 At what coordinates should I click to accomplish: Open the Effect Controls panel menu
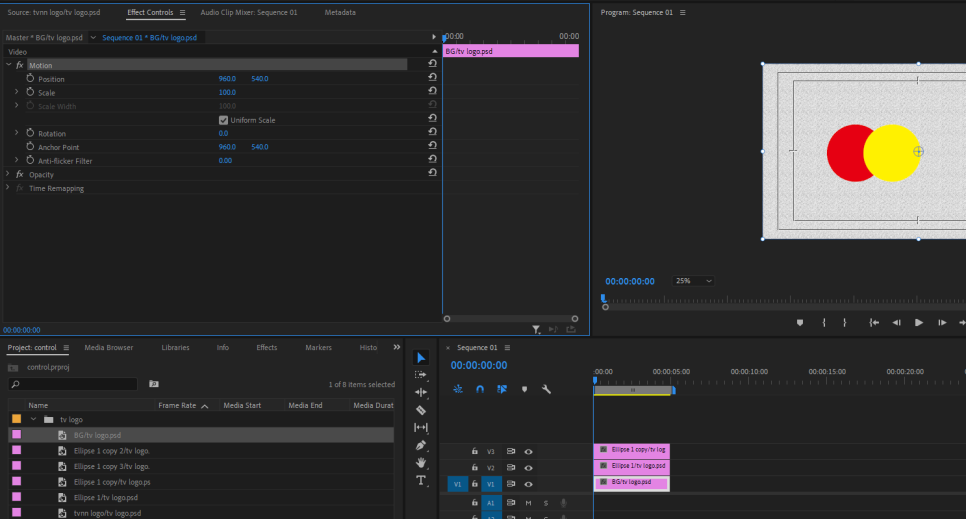[182, 12]
